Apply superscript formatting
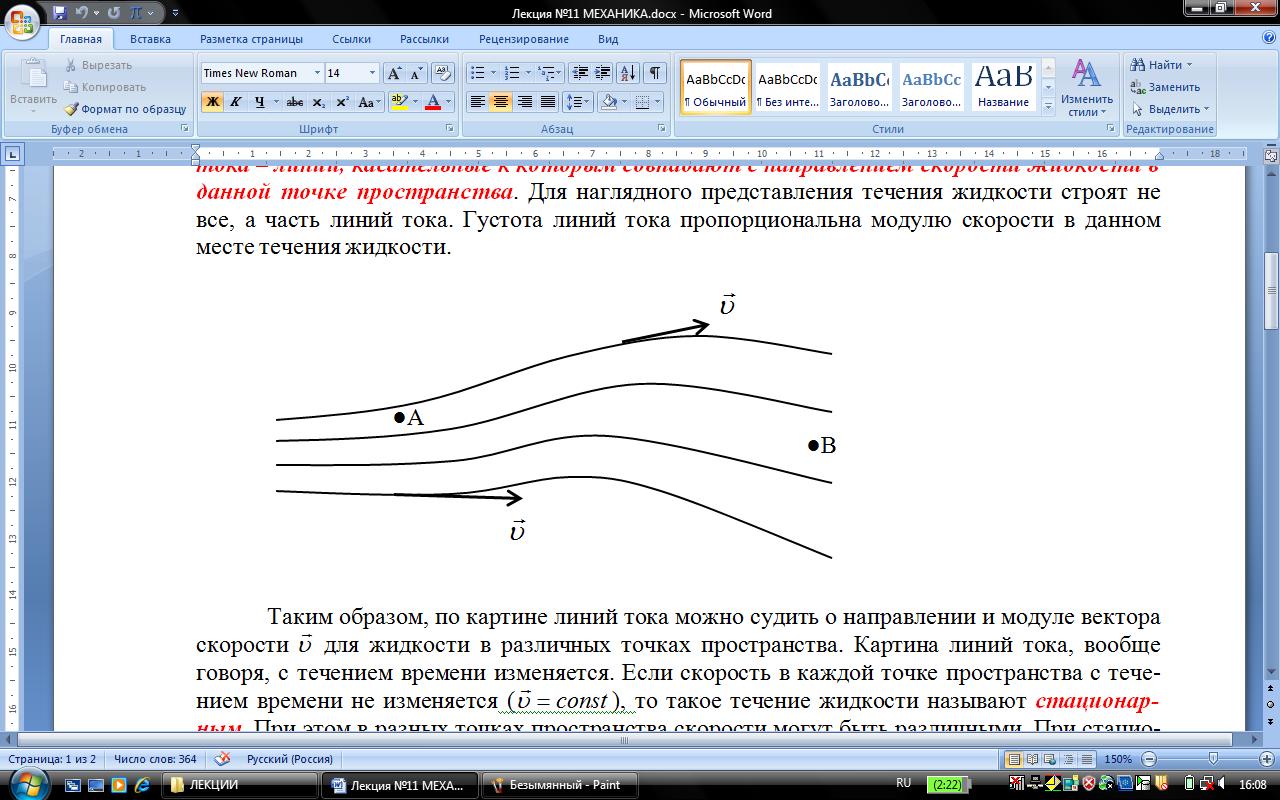Viewport: 1280px width, 800px height. 341,102
